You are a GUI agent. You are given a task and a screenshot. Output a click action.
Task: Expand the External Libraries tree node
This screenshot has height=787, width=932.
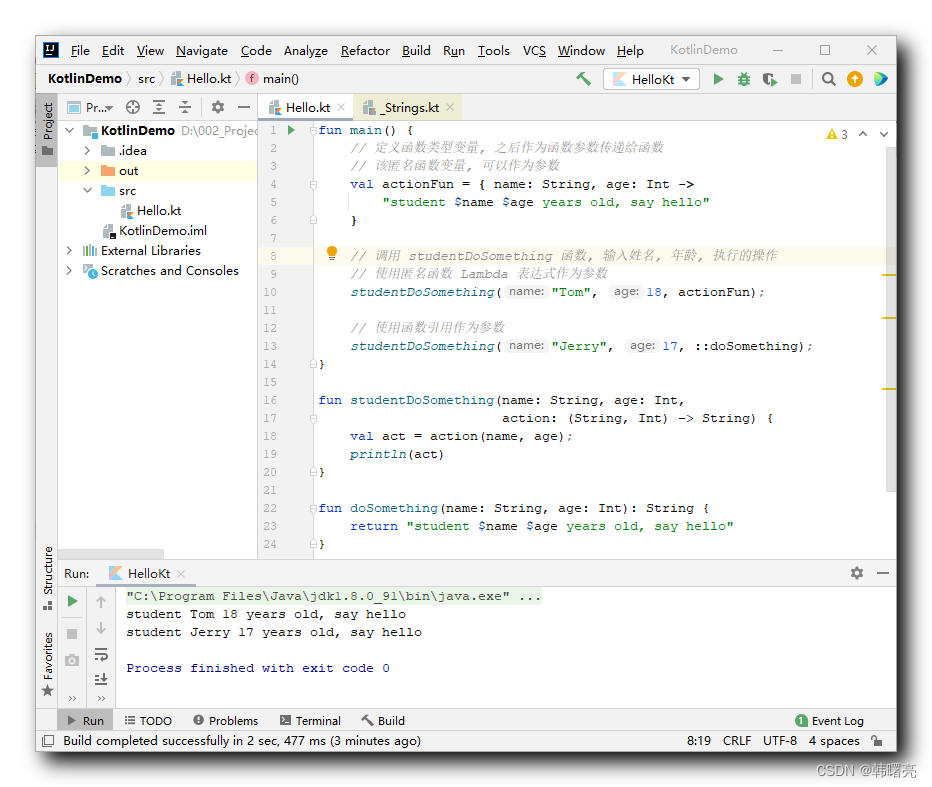[x=70, y=251]
